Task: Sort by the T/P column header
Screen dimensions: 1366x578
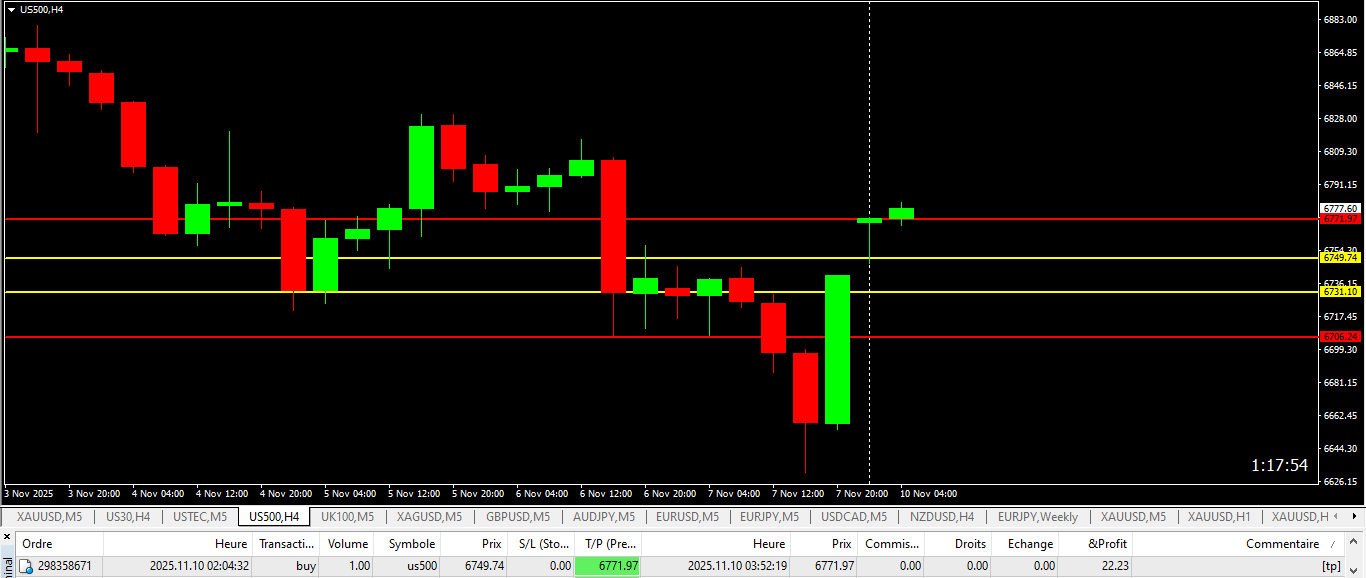Action: (x=610, y=544)
